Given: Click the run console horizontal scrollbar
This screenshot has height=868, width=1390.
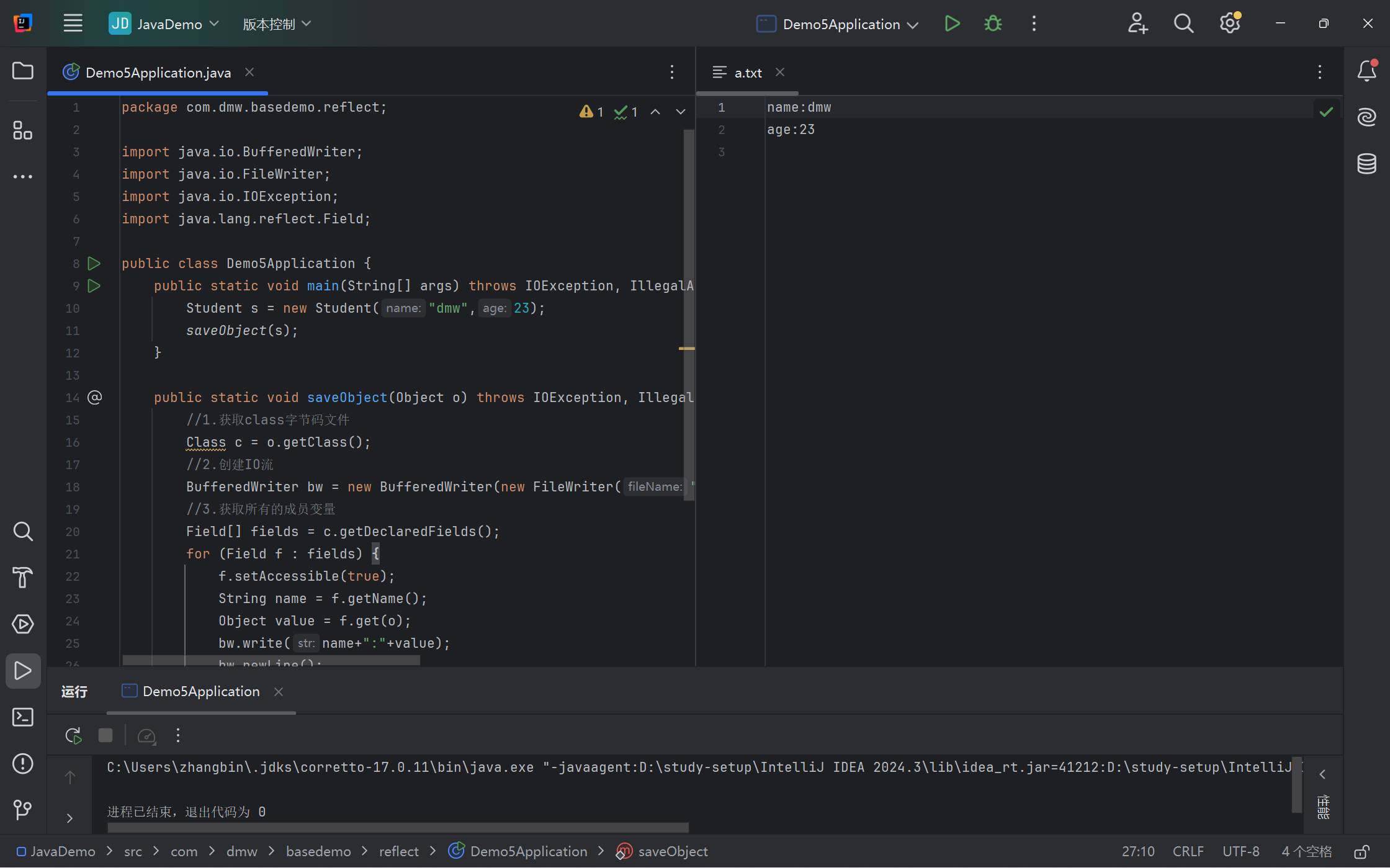Looking at the screenshot, I should coord(398,828).
